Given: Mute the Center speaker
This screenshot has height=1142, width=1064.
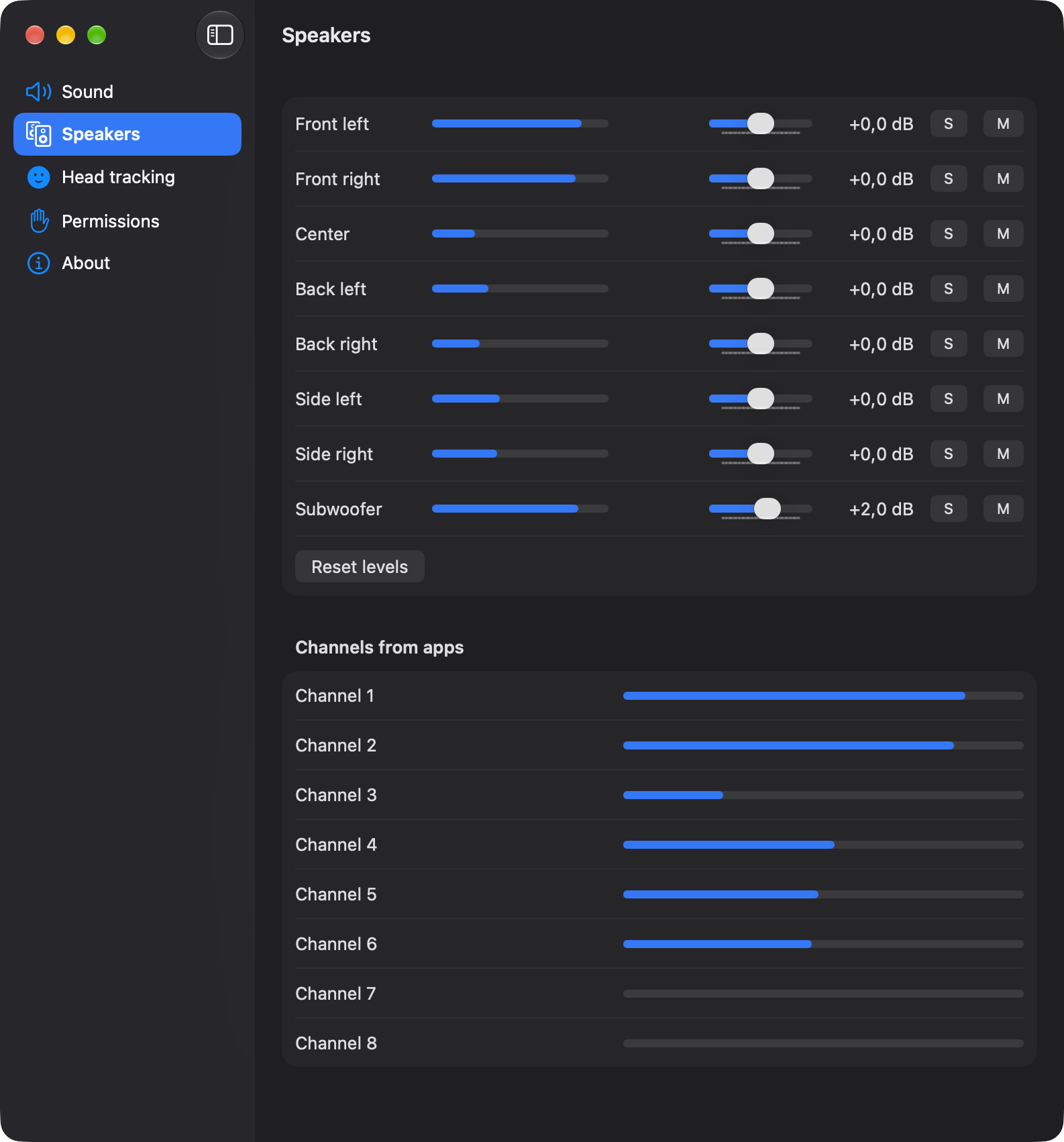Looking at the screenshot, I should (x=1004, y=233).
